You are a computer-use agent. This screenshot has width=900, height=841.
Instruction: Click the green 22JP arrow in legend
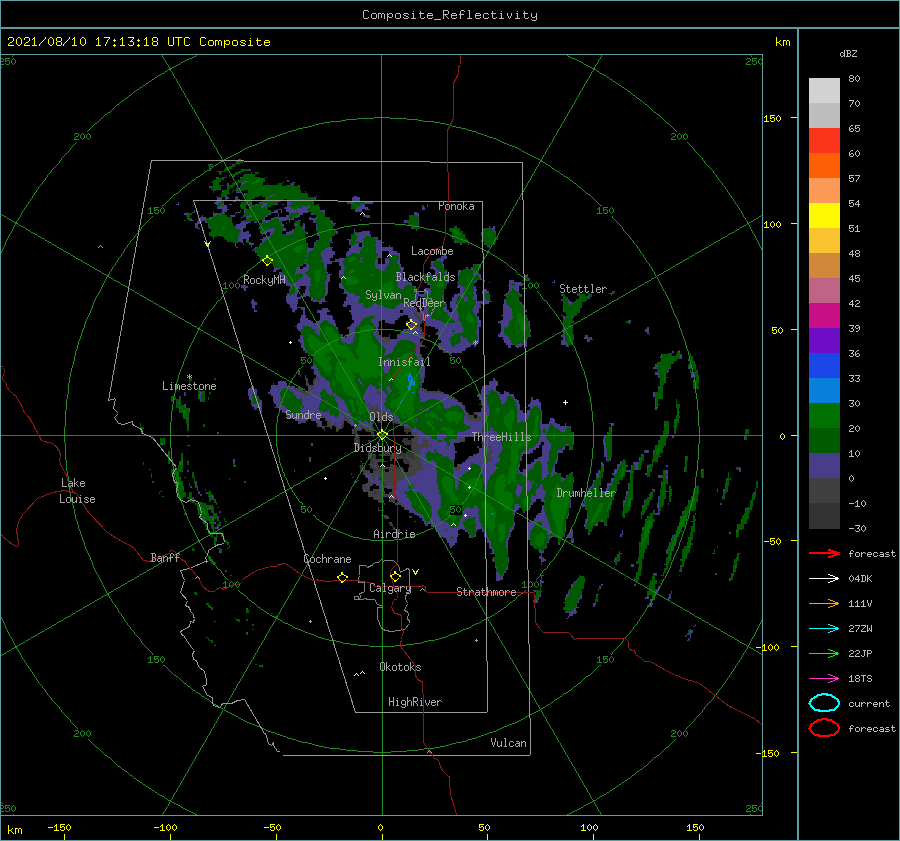pyautogui.click(x=824, y=653)
